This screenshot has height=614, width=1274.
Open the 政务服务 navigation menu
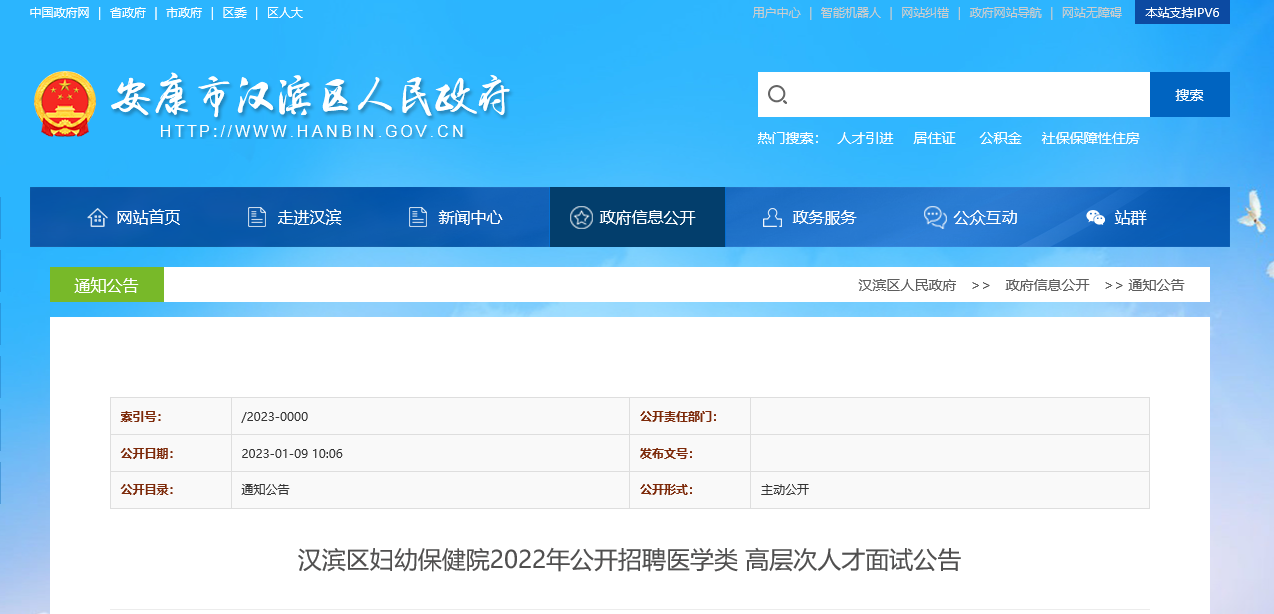point(824,217)
